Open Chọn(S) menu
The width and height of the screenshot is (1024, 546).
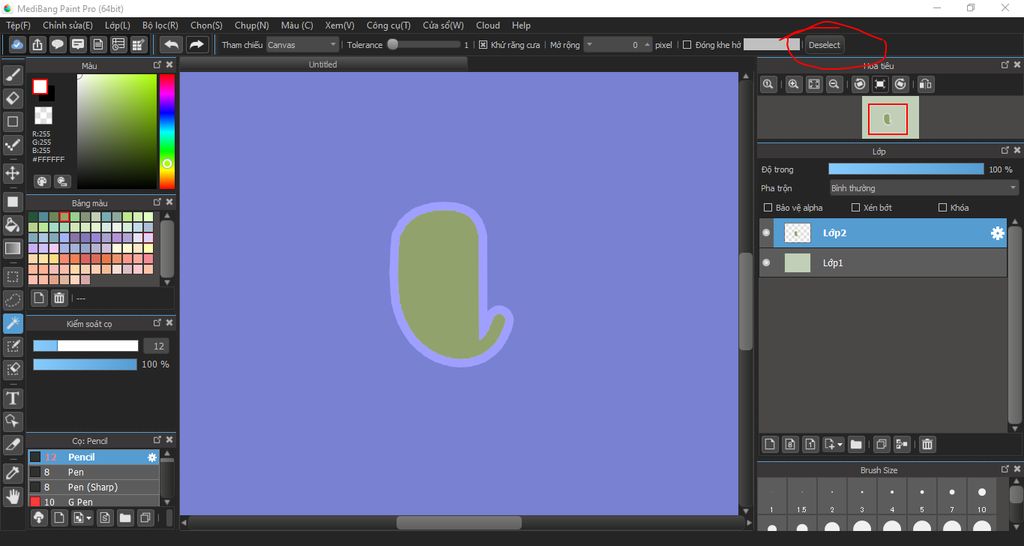coord(206,25)
